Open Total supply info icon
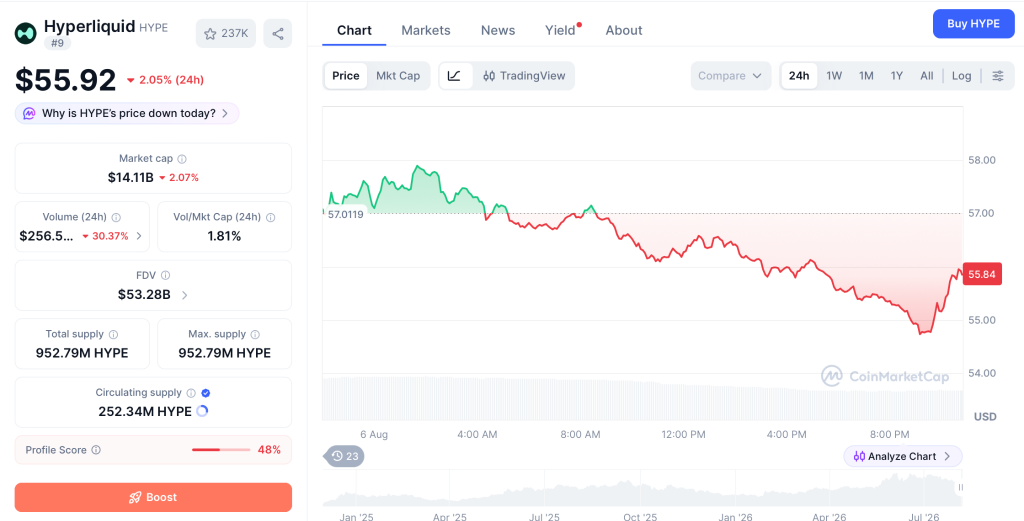1024x521 pixels. coord(113,334)
